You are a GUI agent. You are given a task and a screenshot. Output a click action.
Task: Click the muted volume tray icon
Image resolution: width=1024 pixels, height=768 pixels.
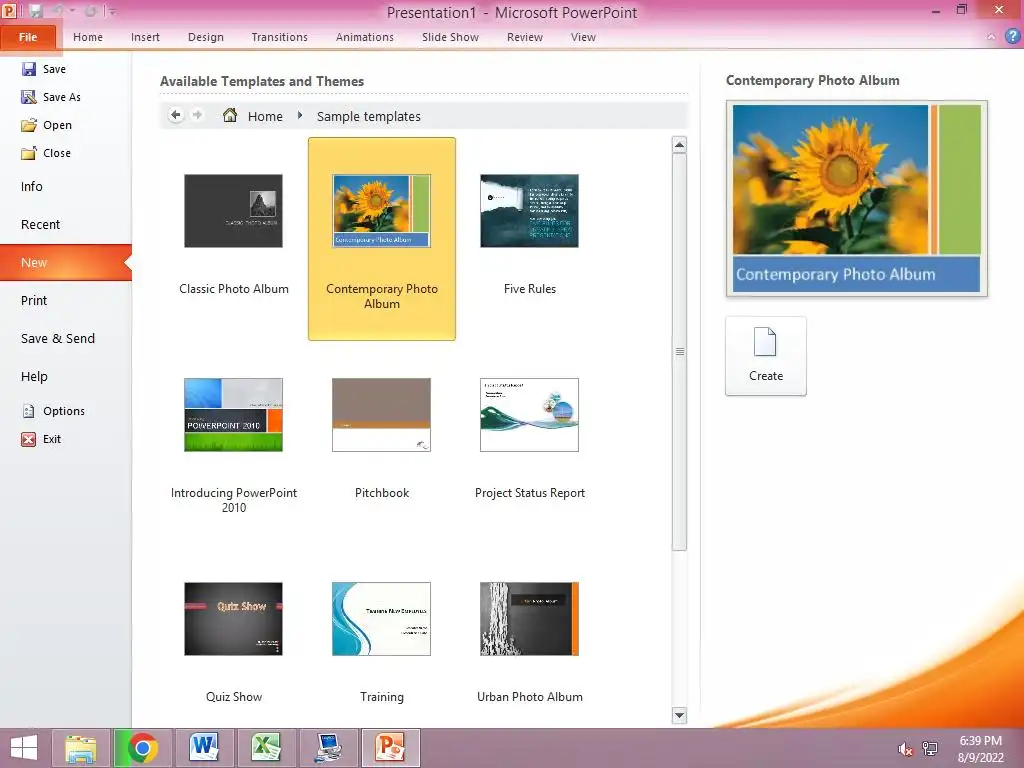pyautogui.click(x=905, y=749)
